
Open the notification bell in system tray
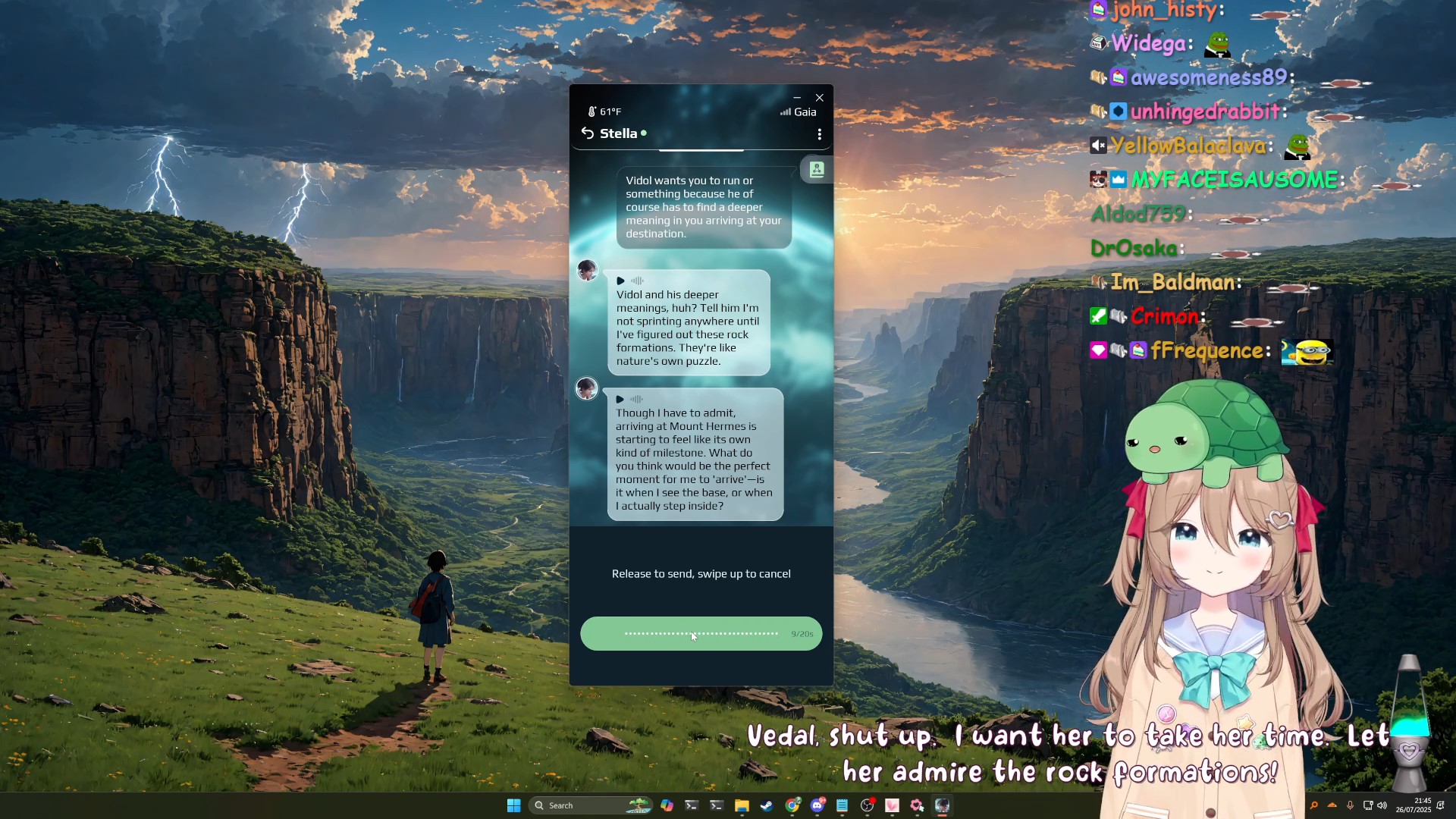click(x=1440, y=805)
